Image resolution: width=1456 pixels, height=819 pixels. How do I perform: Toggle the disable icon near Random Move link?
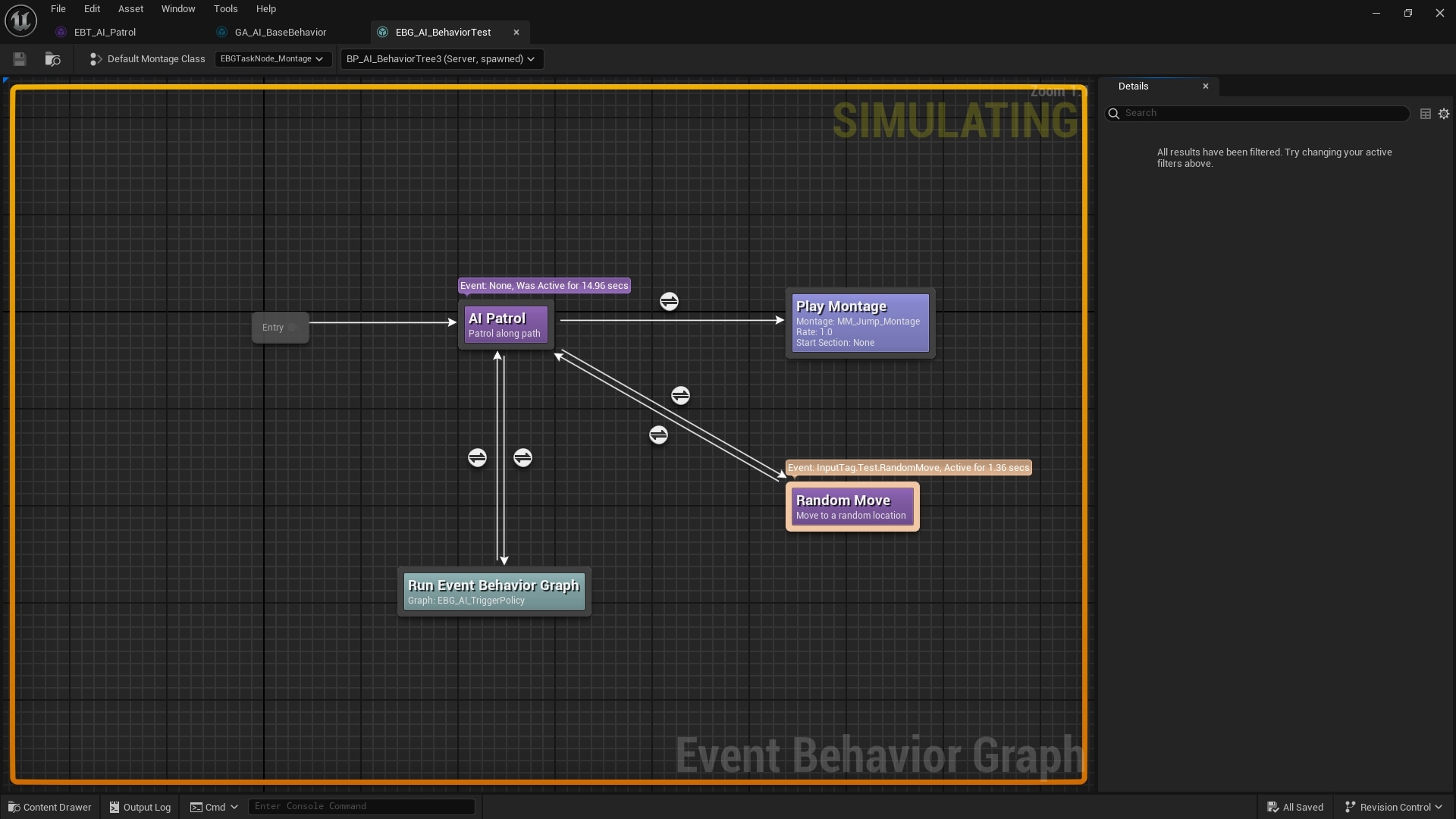pyautogui.click(x=681, y=395)
